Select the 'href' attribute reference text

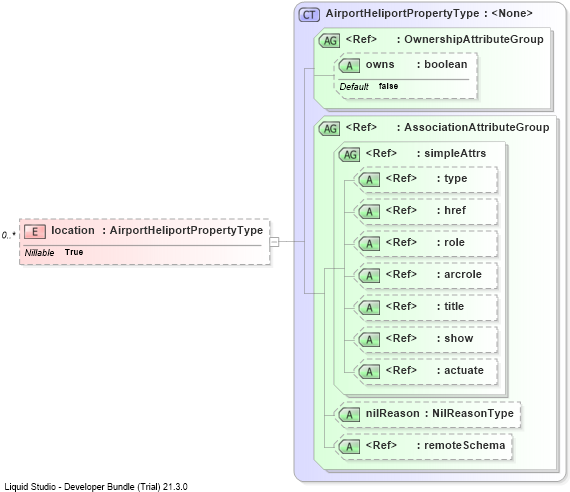455,210
